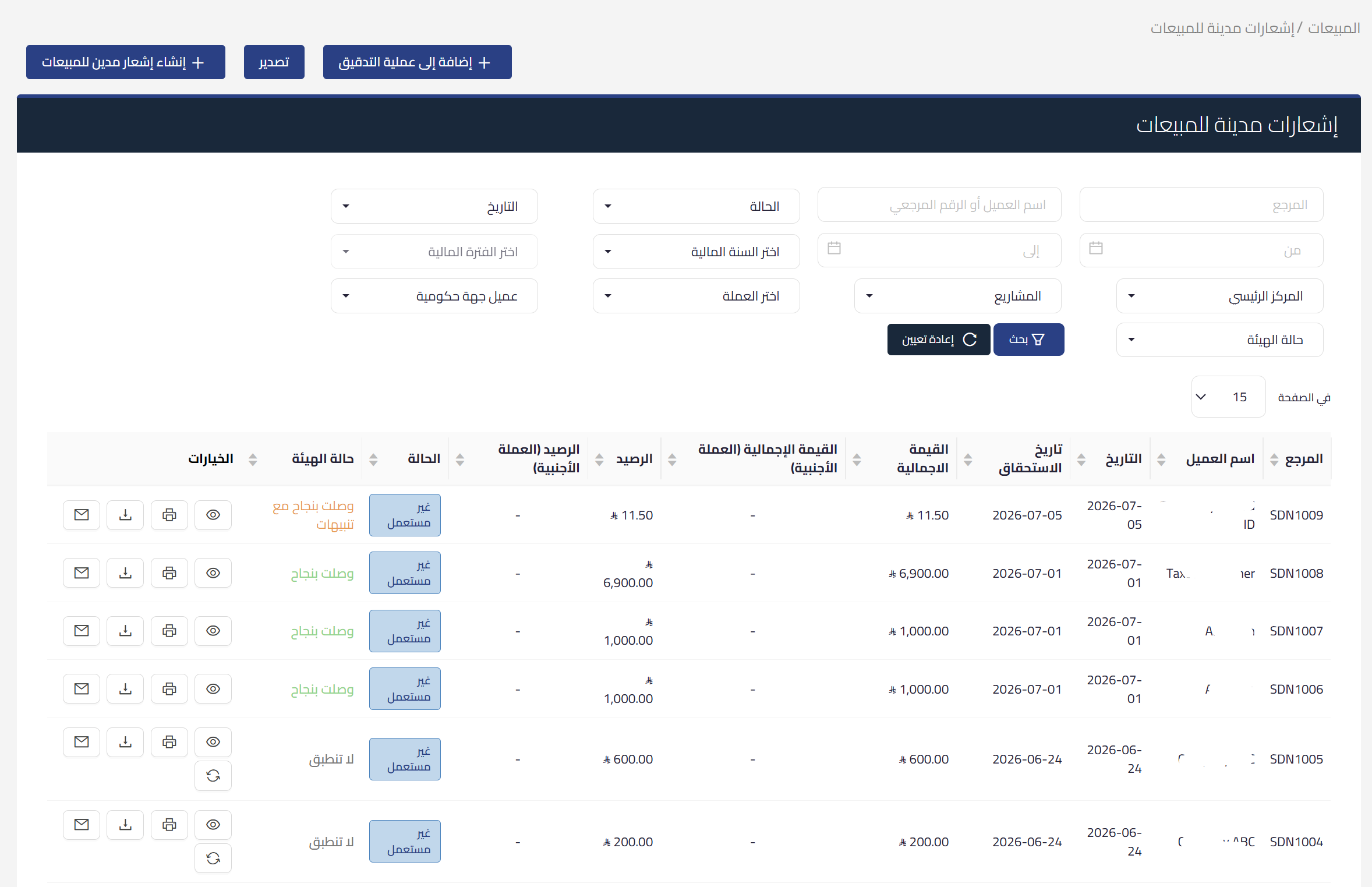Click the 6,900.00 total amount cell
Viewport: 1372px width, 887px height.
tap(919, 574)
